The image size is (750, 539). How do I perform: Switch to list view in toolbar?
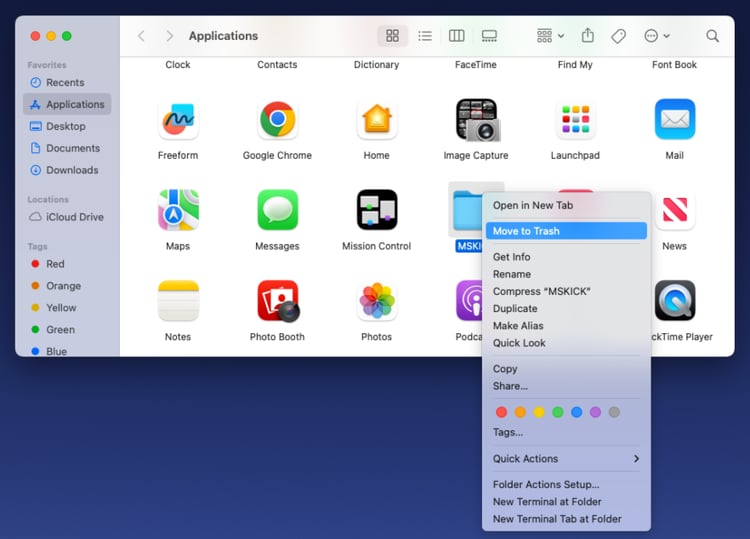pyautogui.click(x=425, y=36)
